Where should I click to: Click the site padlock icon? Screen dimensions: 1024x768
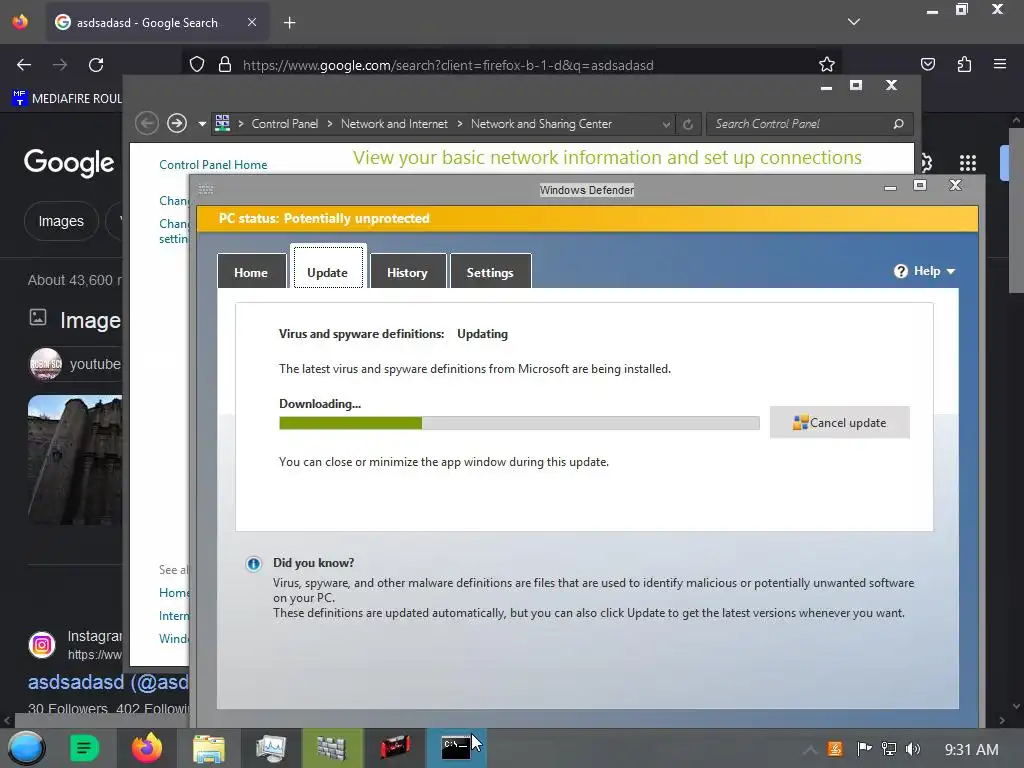[225, 65]
